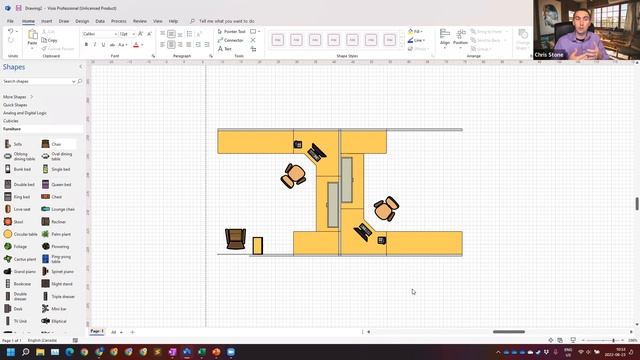Expand the rectangle tool dropdown
Screen dimensions: 640x360
259,31
